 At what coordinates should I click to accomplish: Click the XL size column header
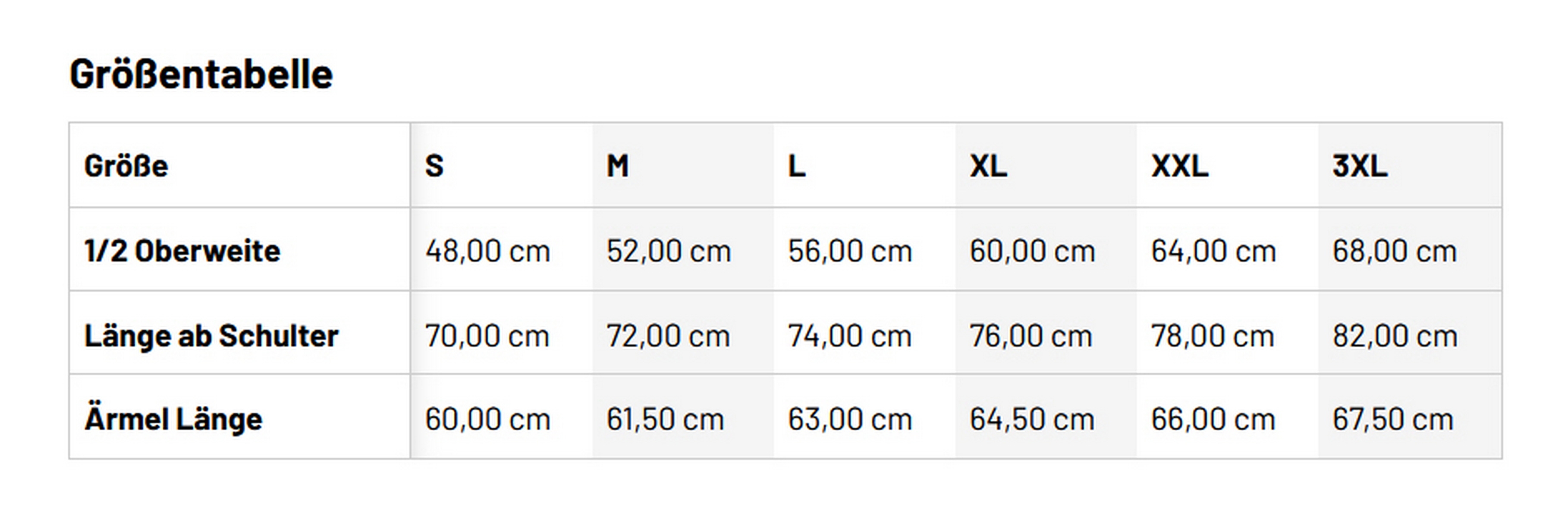[x=989, y=166]
